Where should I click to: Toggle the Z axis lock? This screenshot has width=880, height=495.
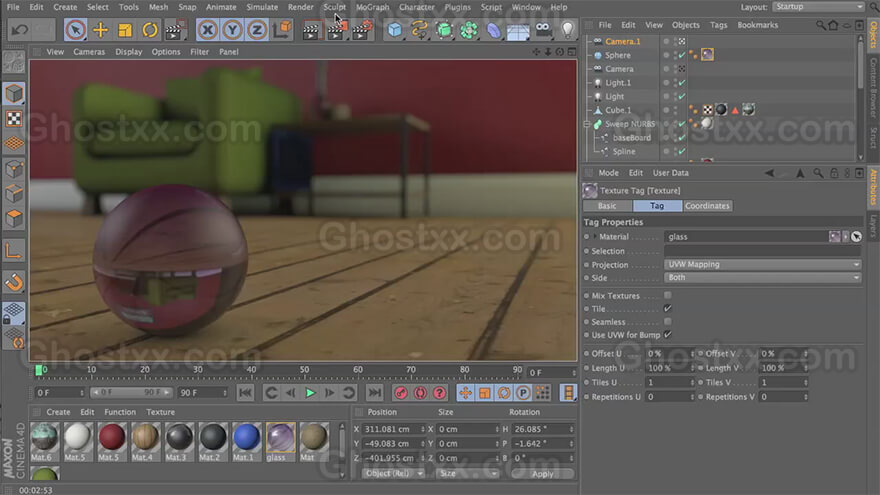click(257, 30)
